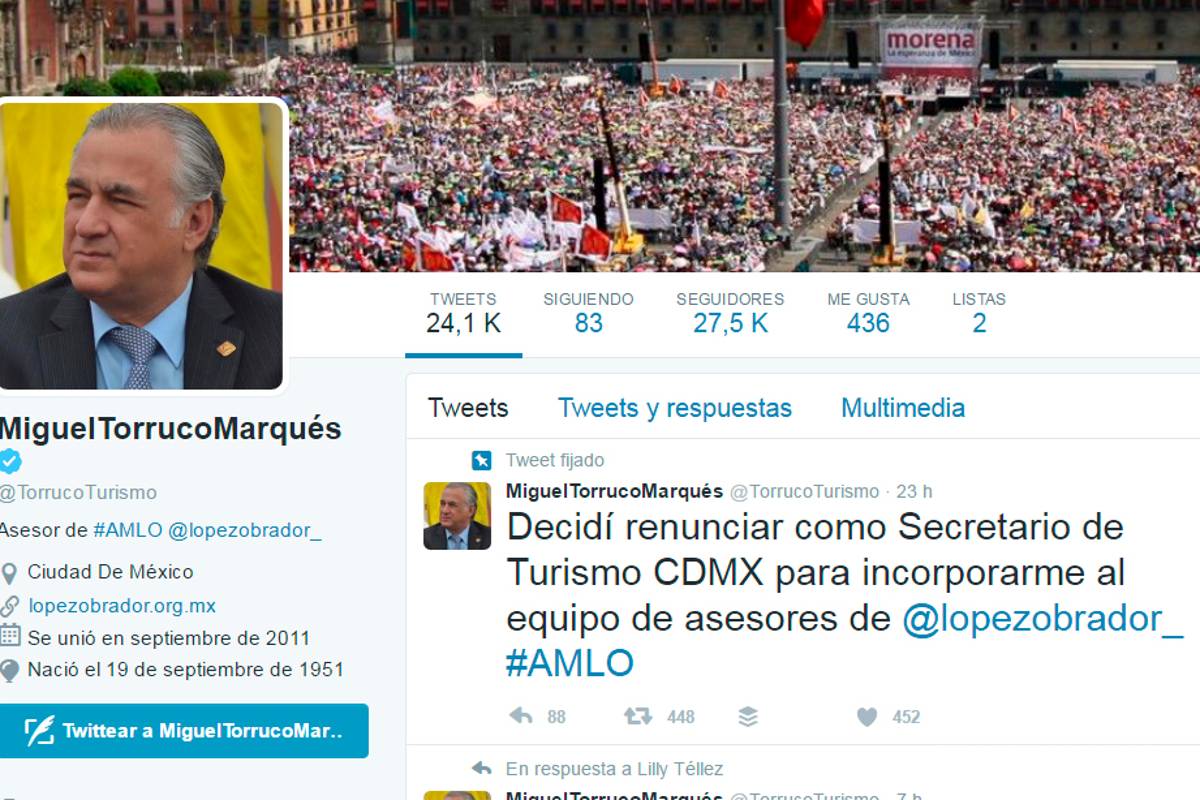Click the reply arrow icon on pinned tweet
This screenshot has height=800, width=1200.
click(x=521, y=716)
